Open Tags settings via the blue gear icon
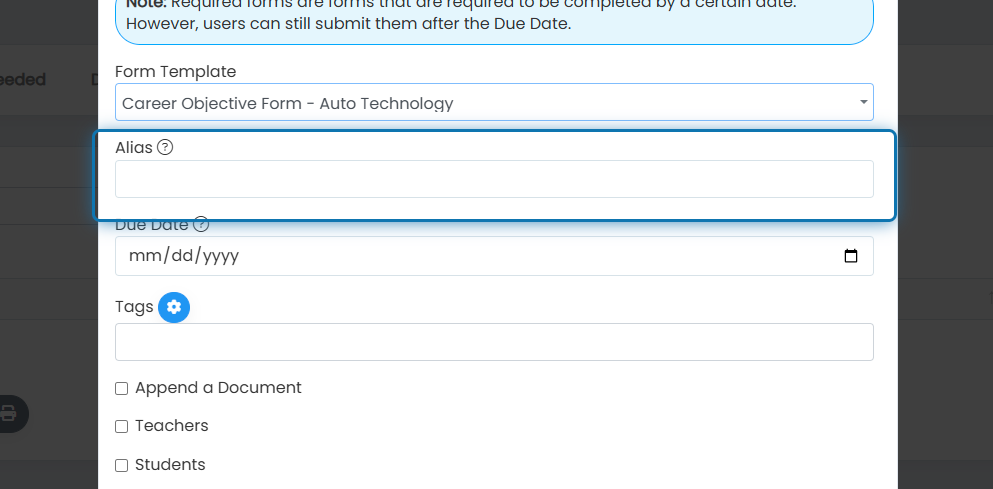 pos(174,307)
